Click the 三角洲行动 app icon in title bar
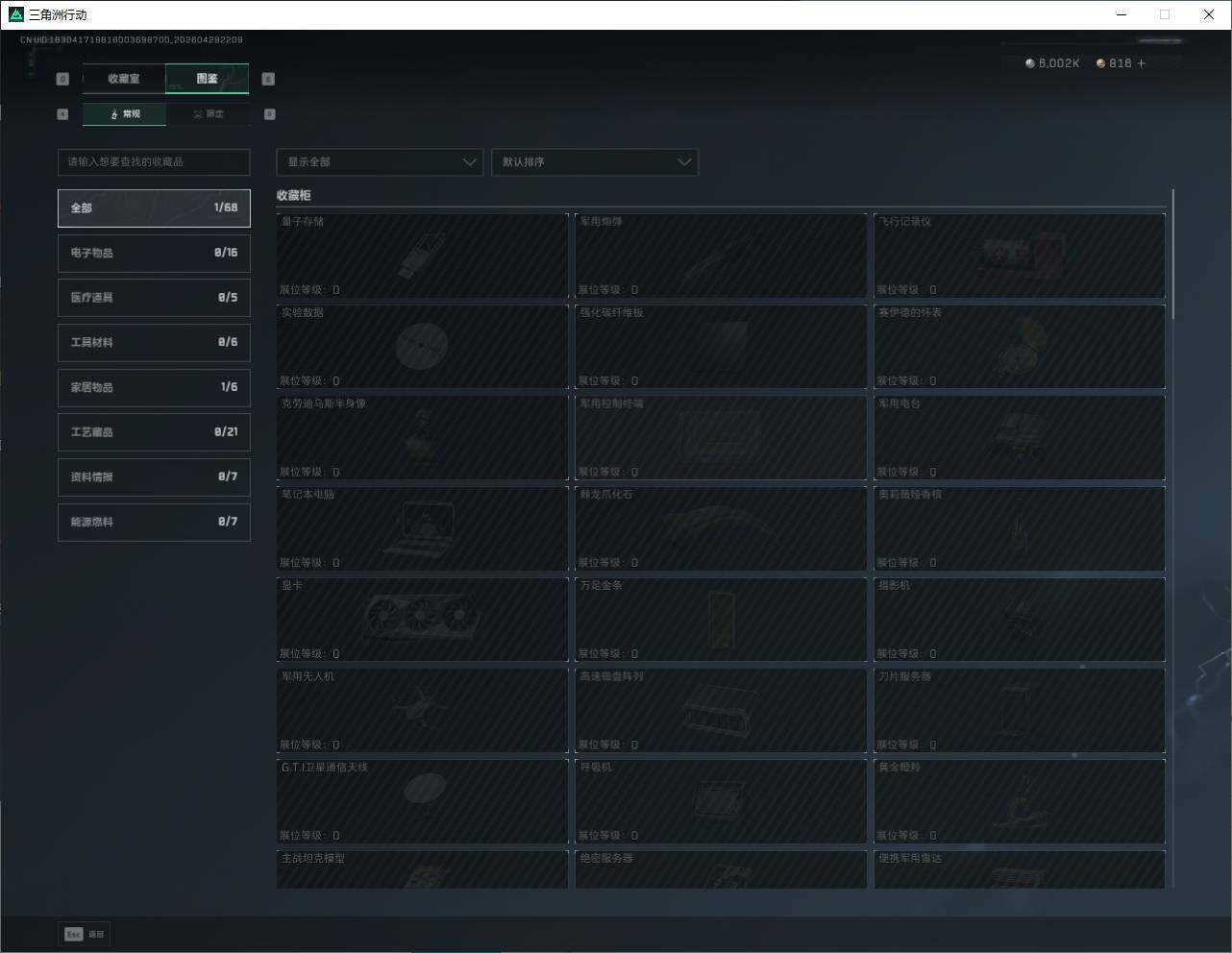Screen dimensions: 1232x953 coord(15,14)
